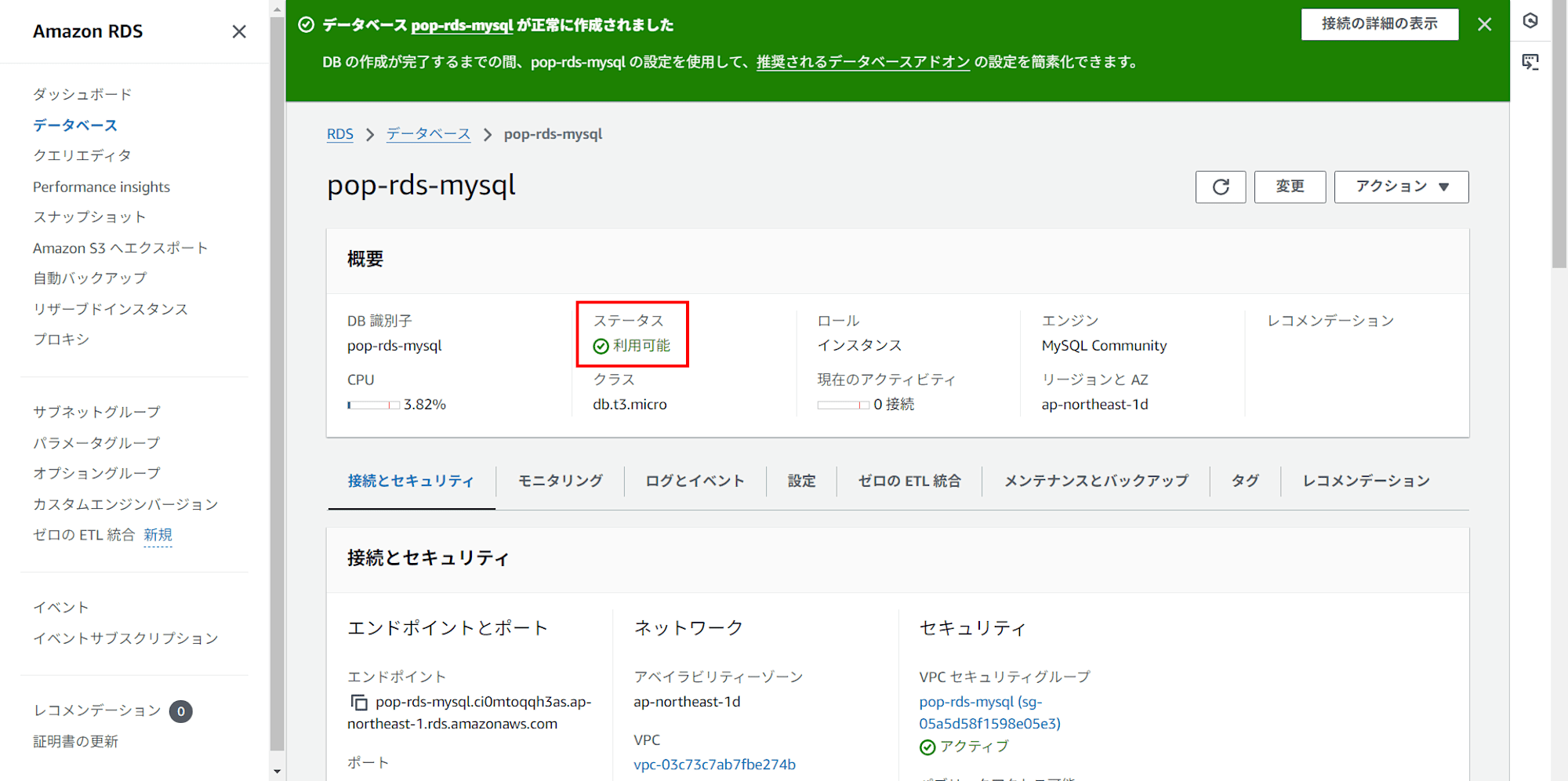Open pop-rds-mysql link in the banner
1568x781 pixels.
pos(462,25)
